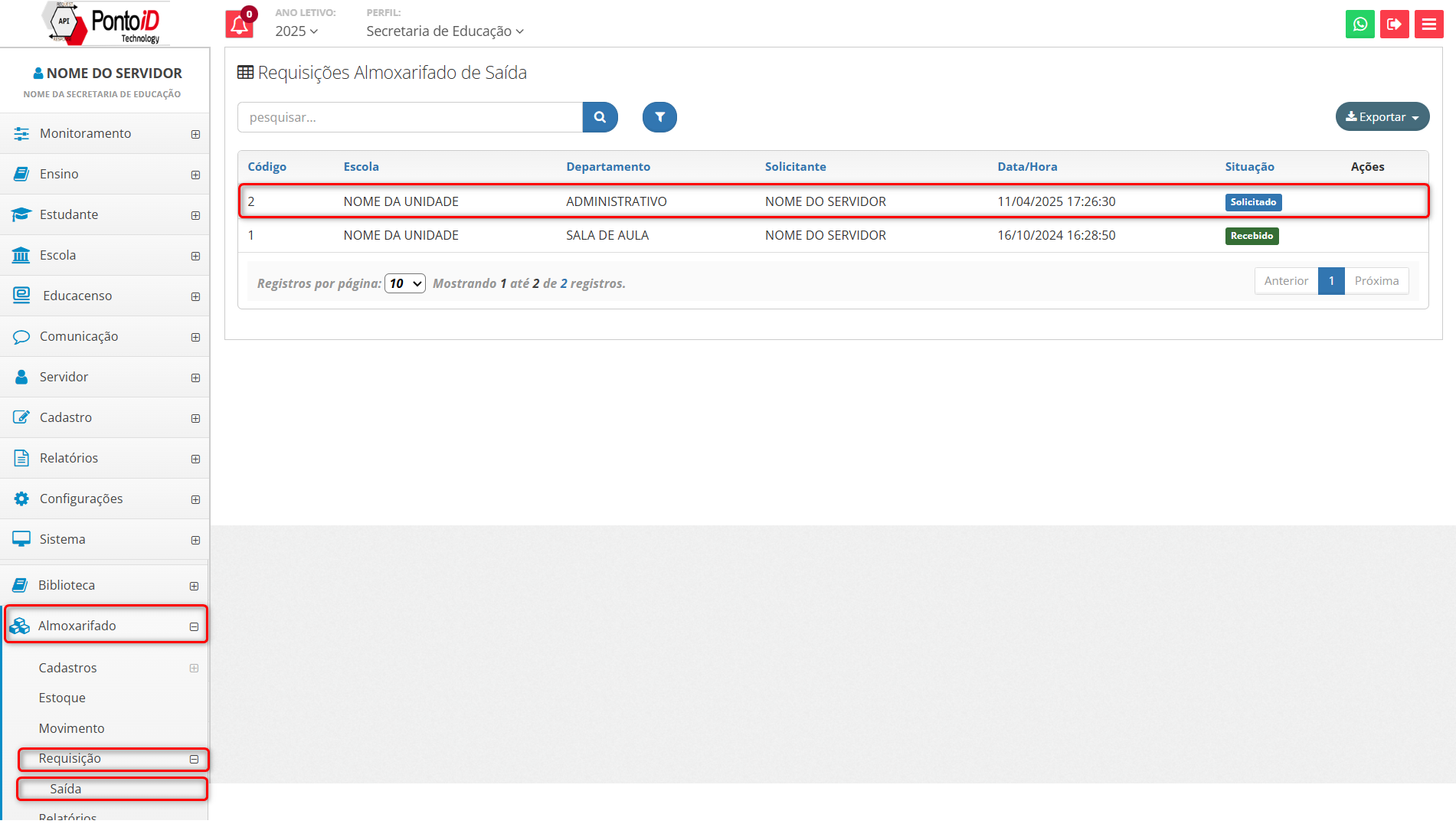The width and height of the screenshot is (1456, 824).
Task: Open the Estoque submenu item
Action: tap(62, 698)
